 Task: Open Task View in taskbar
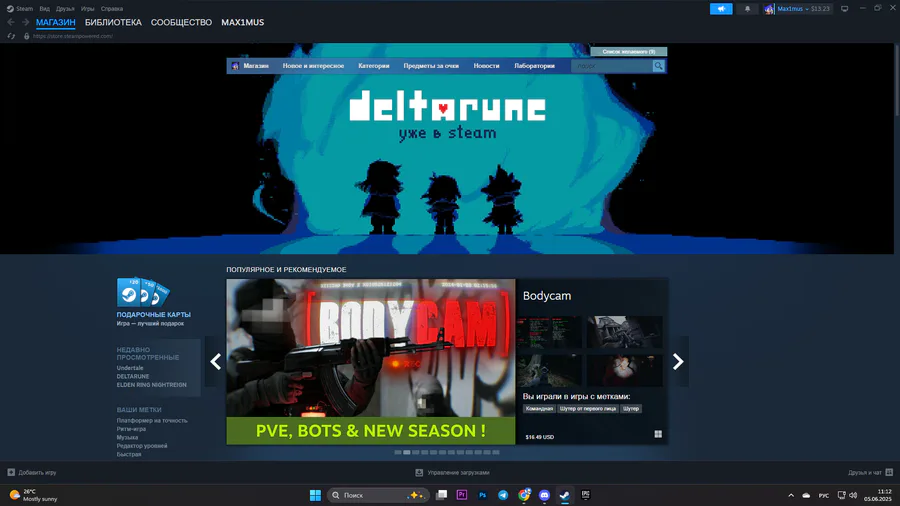click(441, 495)
